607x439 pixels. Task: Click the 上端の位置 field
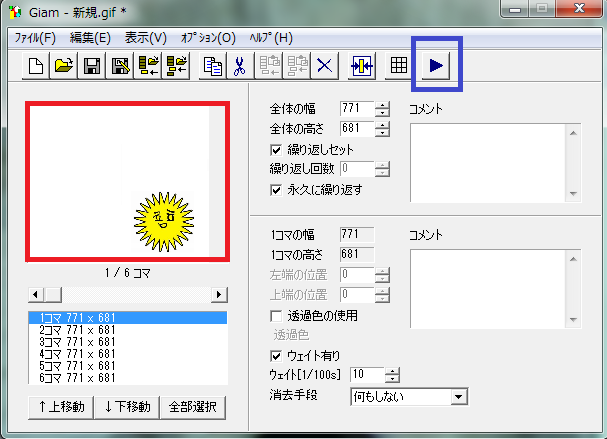click(x=357, y=295)
